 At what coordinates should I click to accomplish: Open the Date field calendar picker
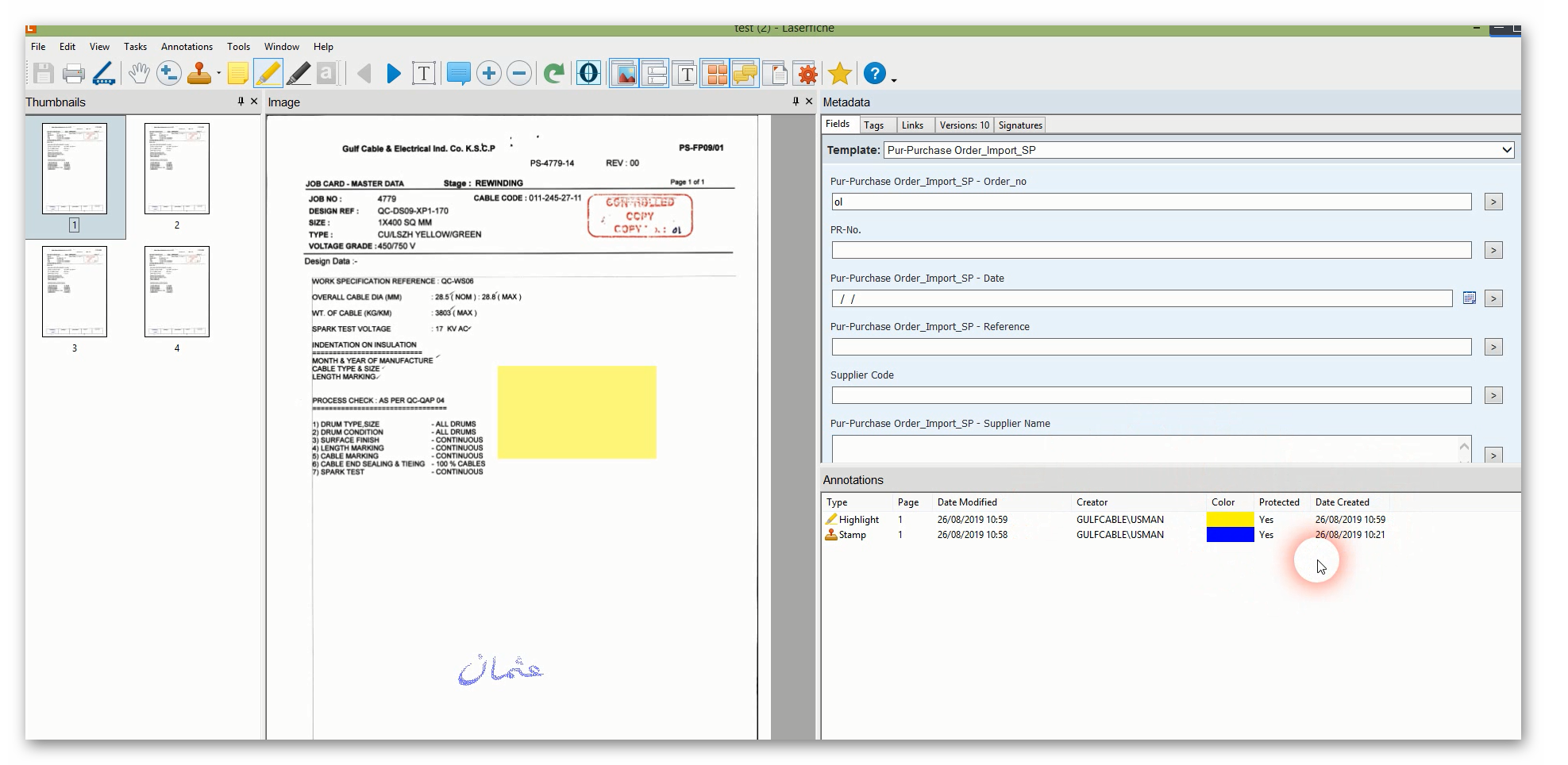coord(1469,298)
